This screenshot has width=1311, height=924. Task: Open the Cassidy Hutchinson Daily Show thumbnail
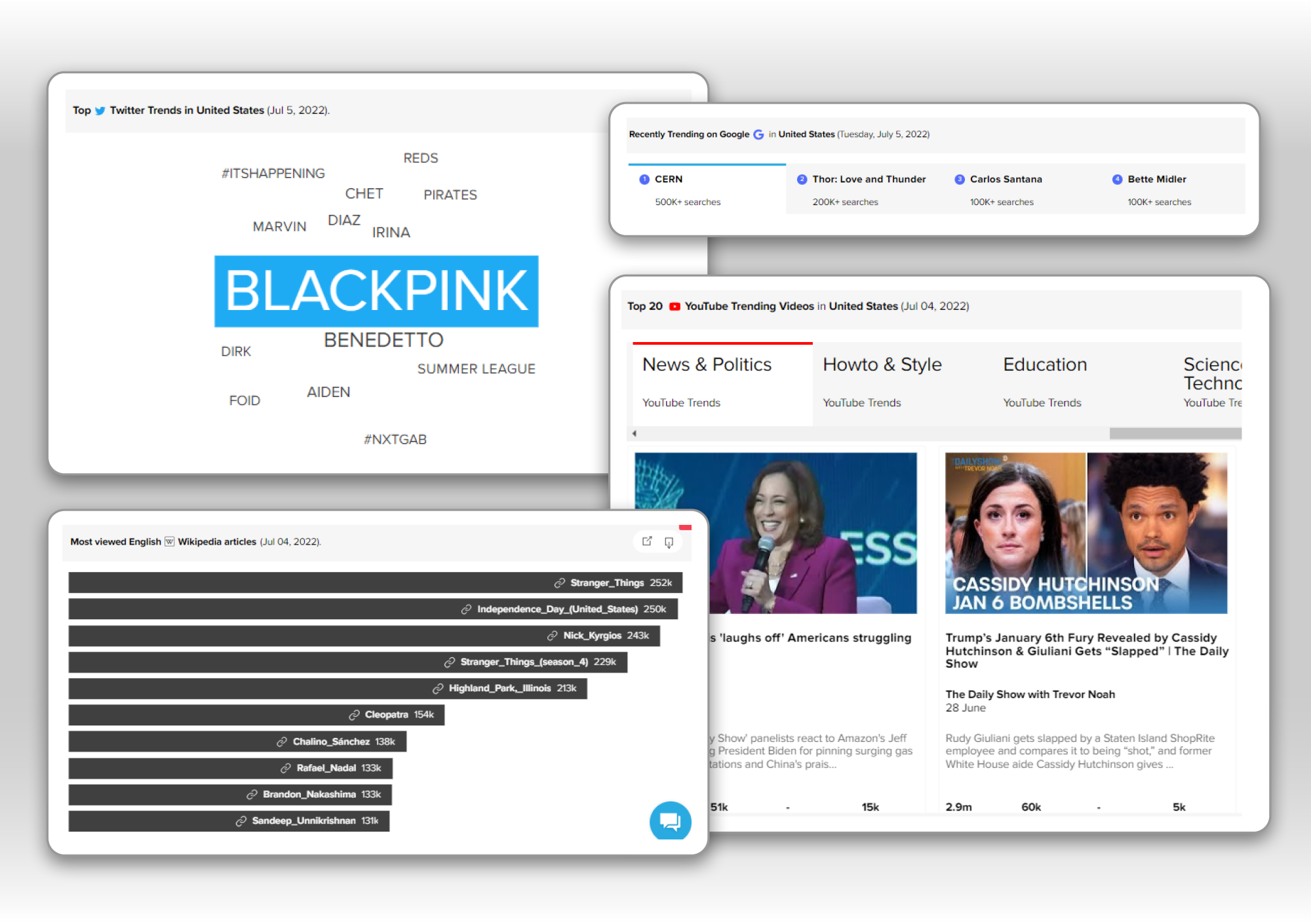[x=1086, y=533]
